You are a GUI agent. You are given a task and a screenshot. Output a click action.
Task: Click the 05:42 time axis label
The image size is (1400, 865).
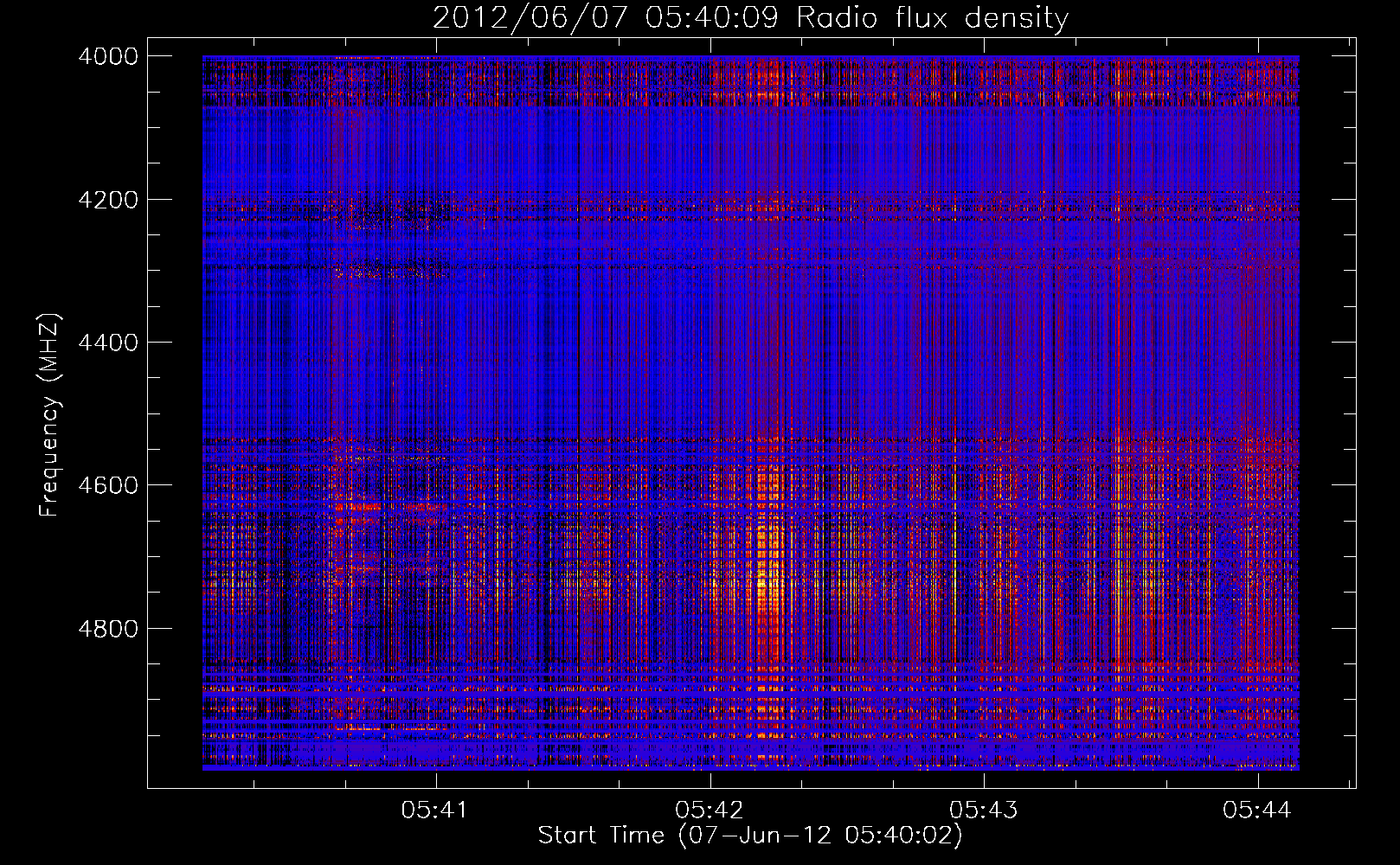pyautogui.click(x=709, y=811)
